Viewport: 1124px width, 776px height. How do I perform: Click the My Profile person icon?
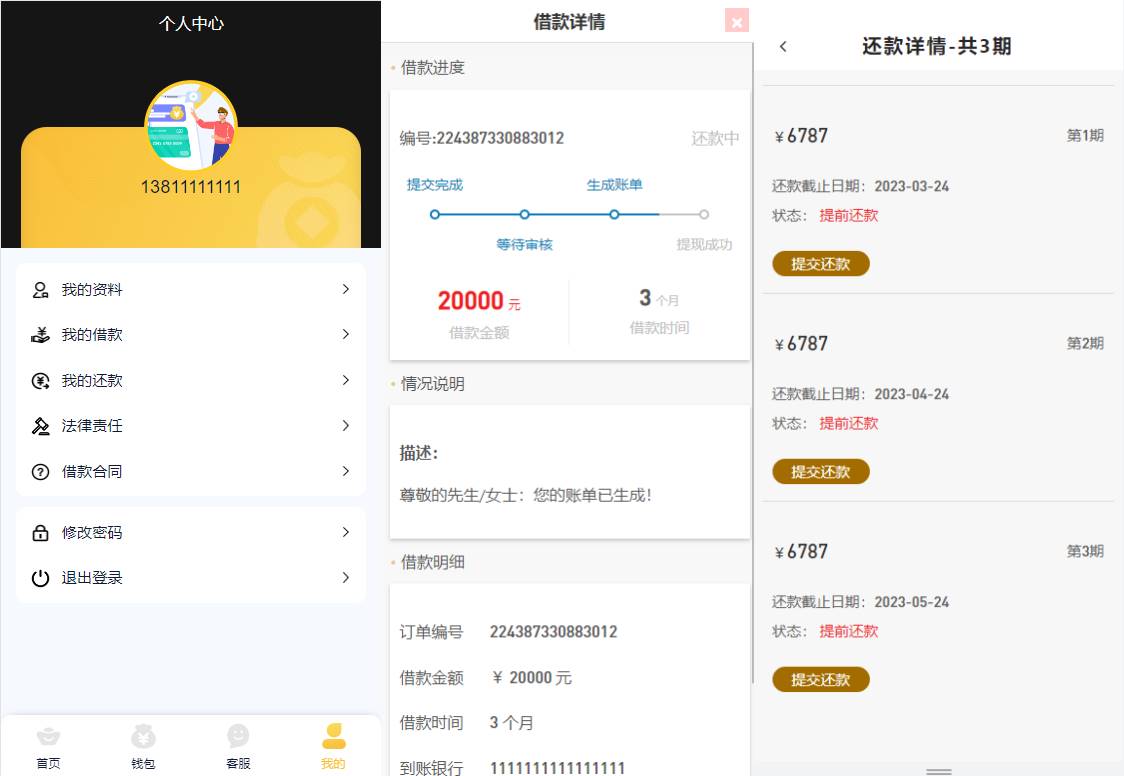coord(40,290)
